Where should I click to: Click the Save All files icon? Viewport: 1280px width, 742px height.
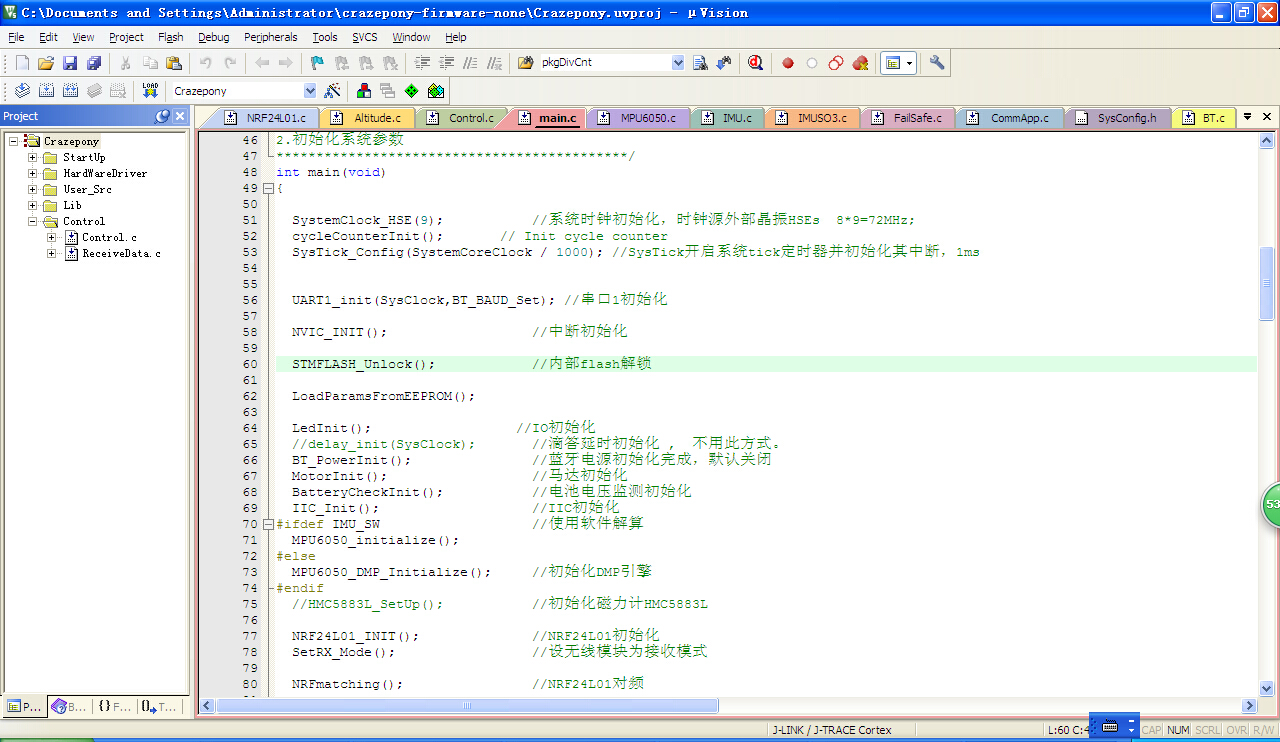(x=94, y=63)
